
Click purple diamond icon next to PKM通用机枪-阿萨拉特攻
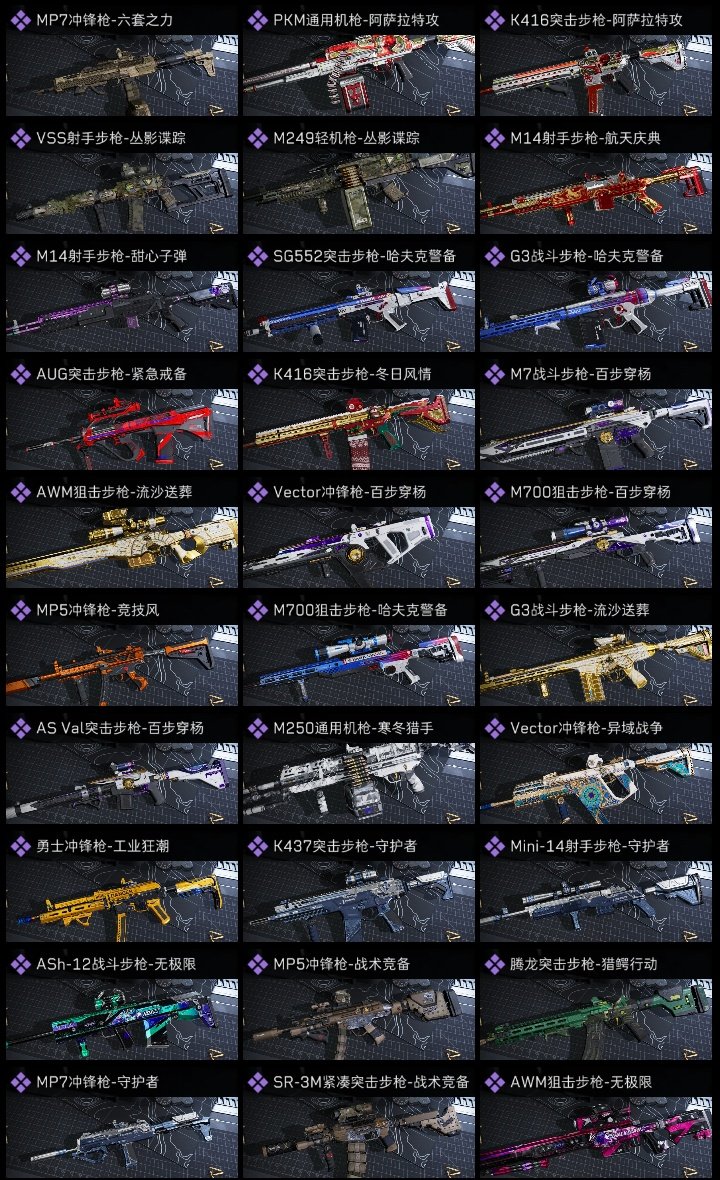coord(257,20)
